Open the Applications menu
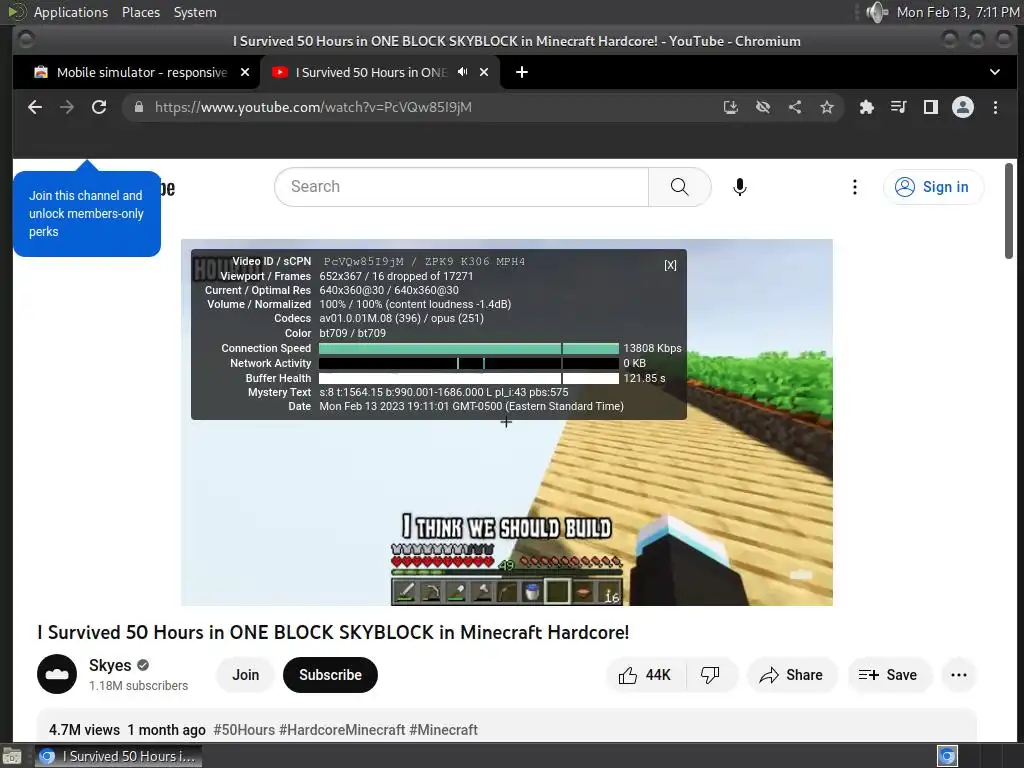Image resolution: width=1024 pixels, height=768 pixels. click(x=71, y=12)
